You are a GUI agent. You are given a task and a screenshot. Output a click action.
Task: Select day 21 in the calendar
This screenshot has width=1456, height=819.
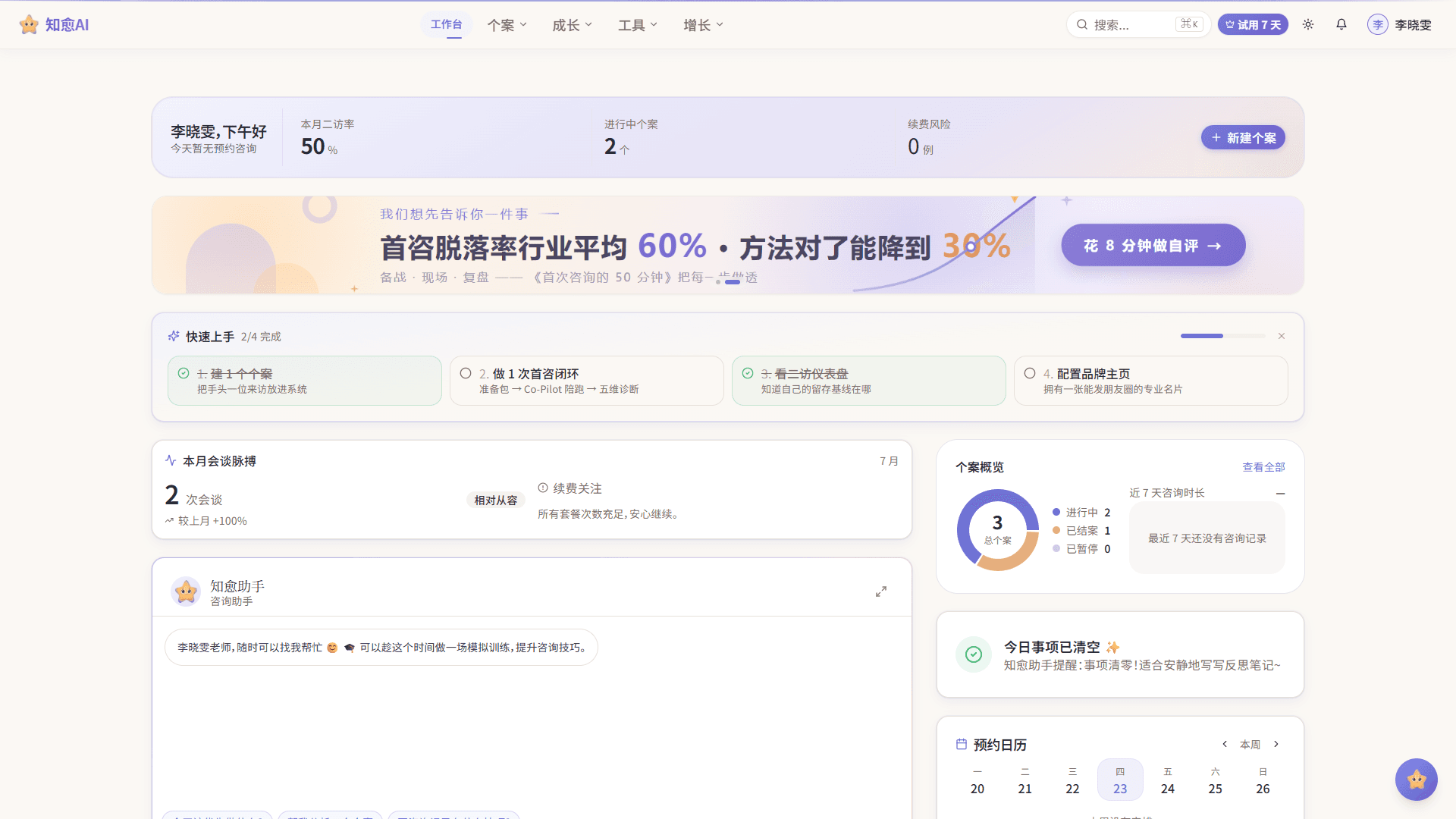click(1025, 780)
